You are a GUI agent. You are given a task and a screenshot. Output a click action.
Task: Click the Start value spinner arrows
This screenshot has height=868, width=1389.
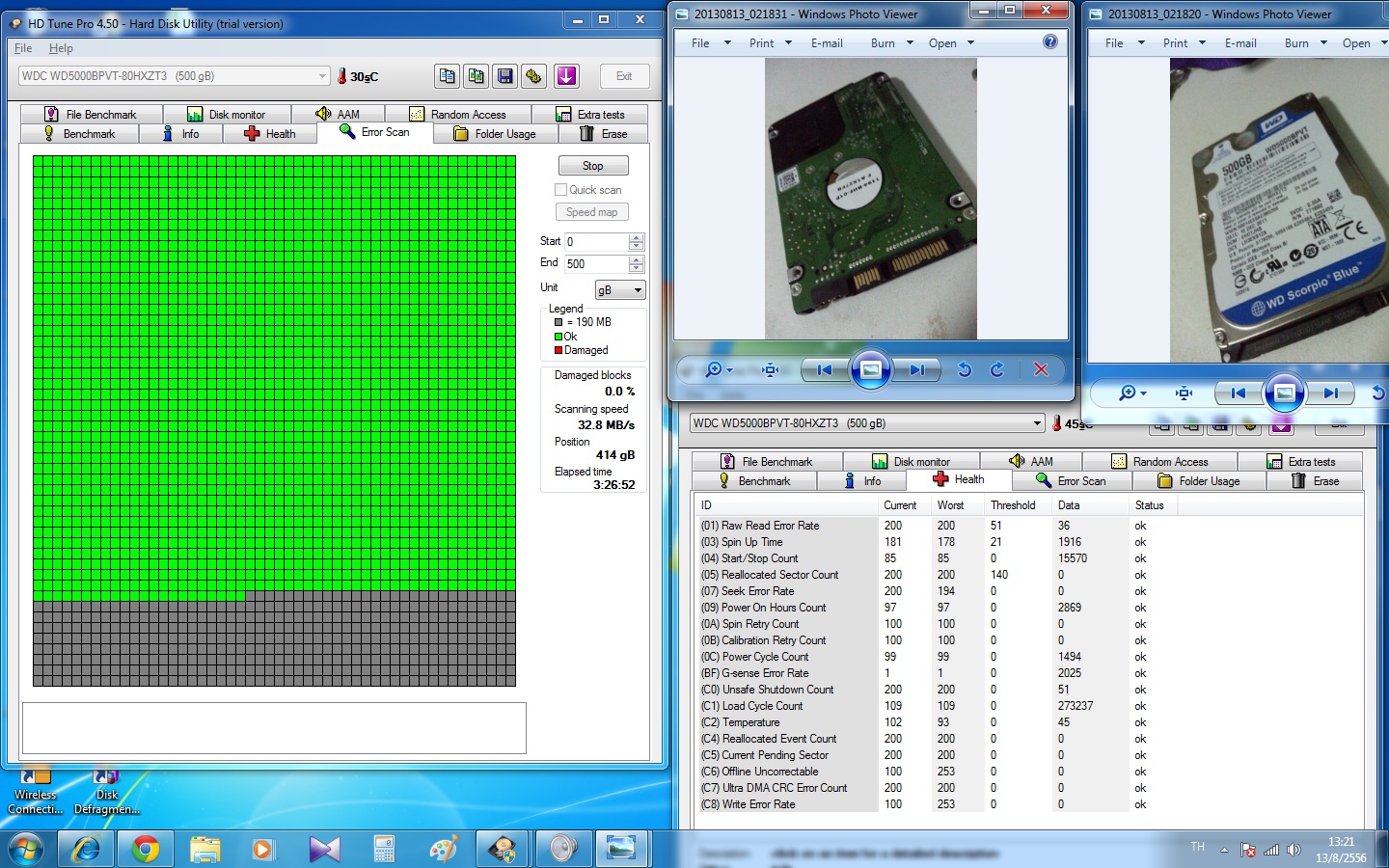[x=636, y=242]
